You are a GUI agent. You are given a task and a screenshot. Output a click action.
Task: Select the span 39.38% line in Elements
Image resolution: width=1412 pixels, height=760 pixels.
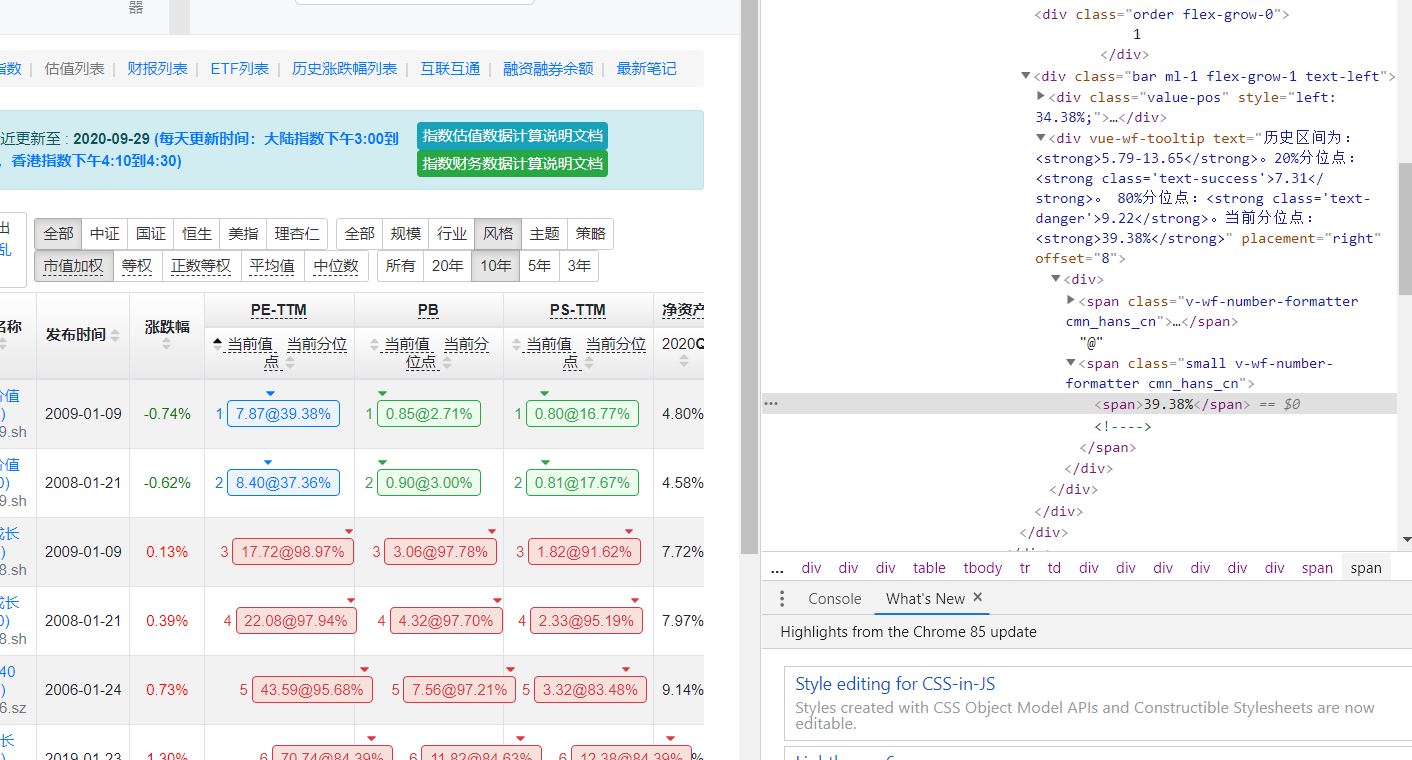1079,404
